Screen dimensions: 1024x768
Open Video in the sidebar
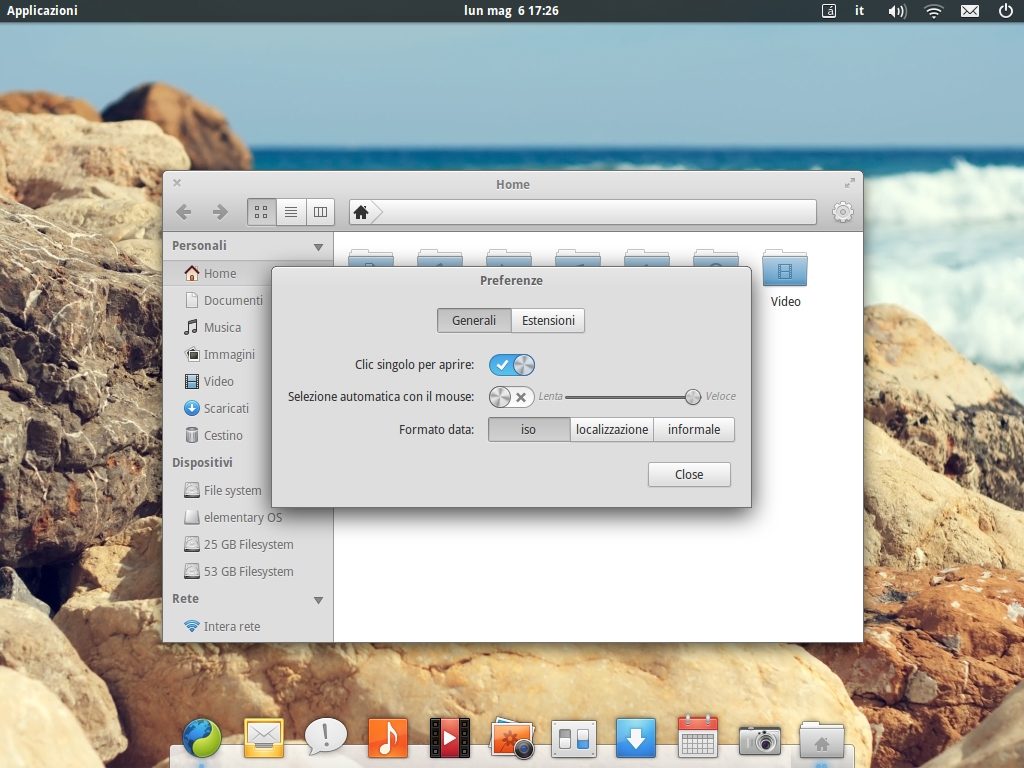(x=210, y=381)
